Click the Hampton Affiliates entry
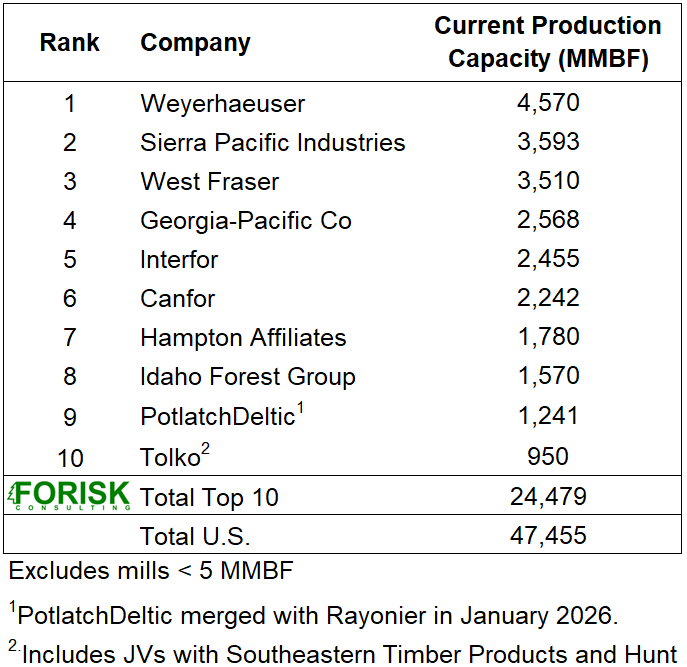This screenshot has width=687, height=667. (243, 337)
